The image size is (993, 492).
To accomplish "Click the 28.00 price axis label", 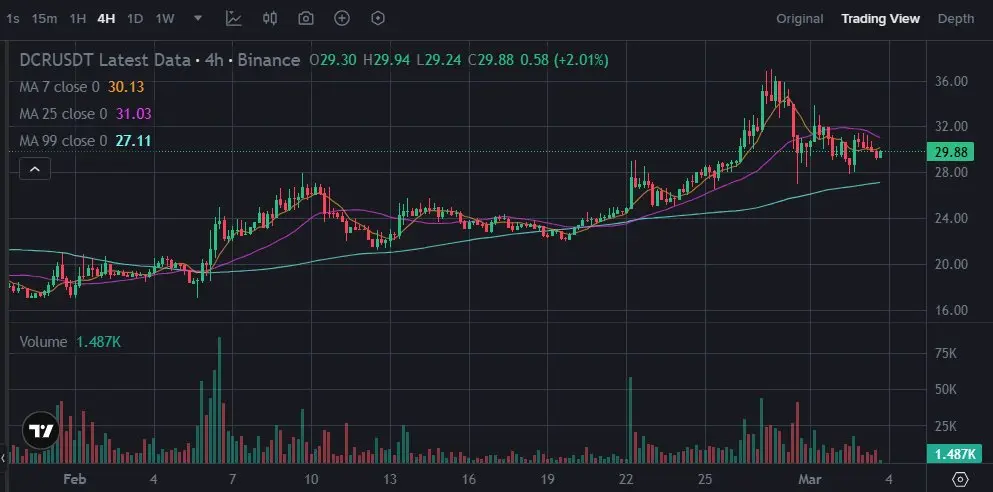I will pyautogui.click(x=951, y=172).
